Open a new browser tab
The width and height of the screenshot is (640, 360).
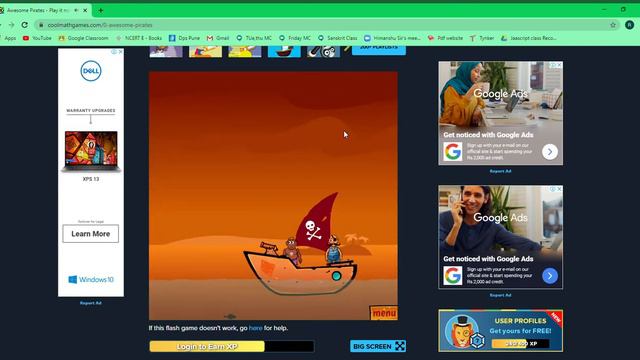coord(100,10)
